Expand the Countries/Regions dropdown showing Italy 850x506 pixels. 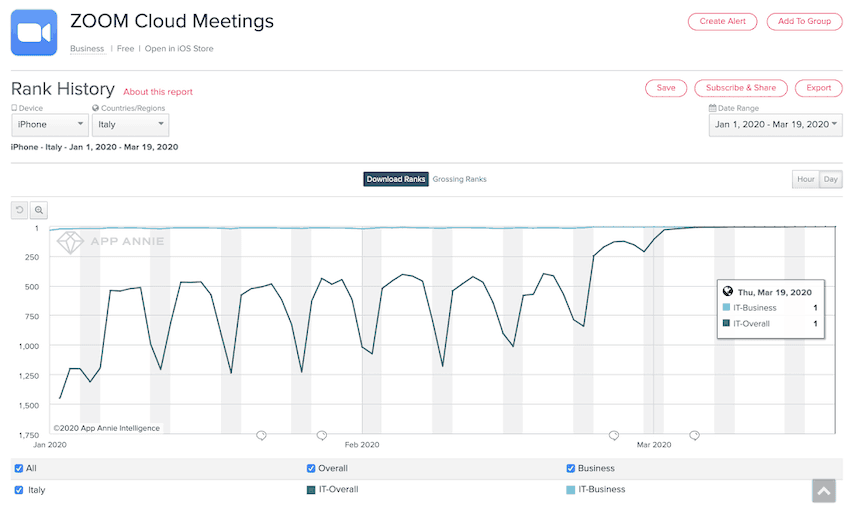pyautogui.click(x=130, y=125)
